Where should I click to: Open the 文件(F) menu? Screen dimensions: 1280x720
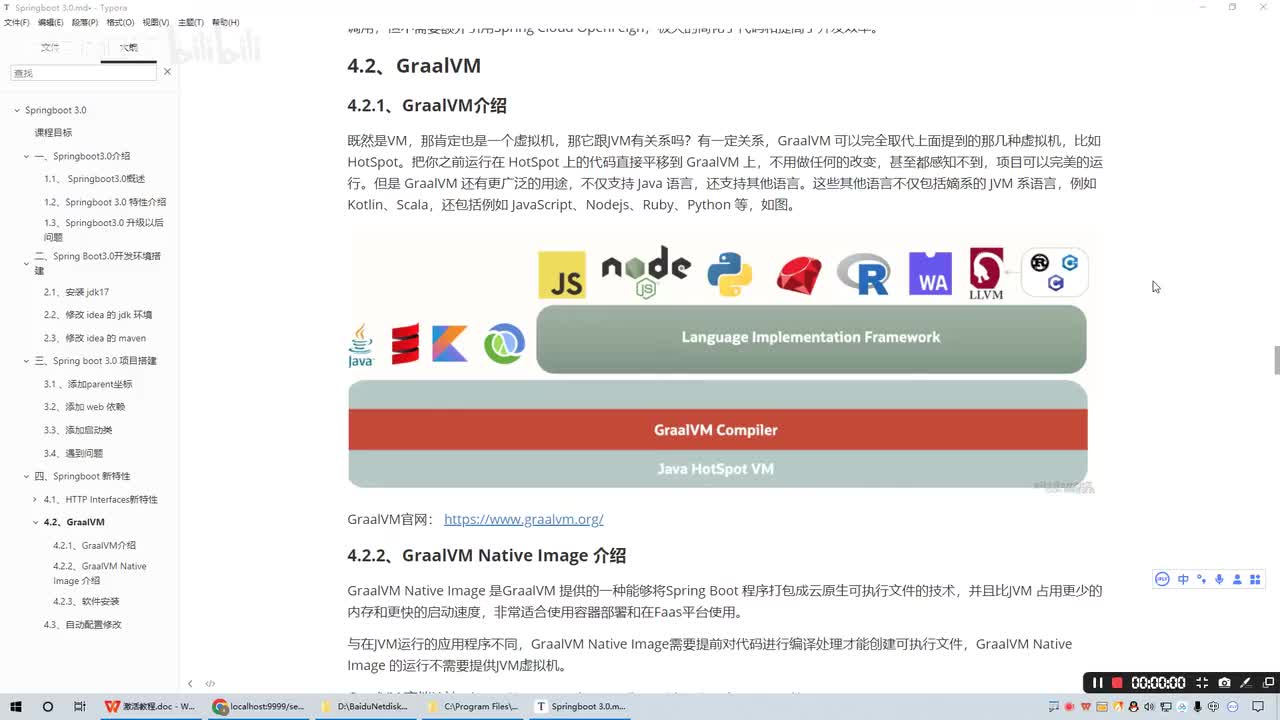(16, 22)
